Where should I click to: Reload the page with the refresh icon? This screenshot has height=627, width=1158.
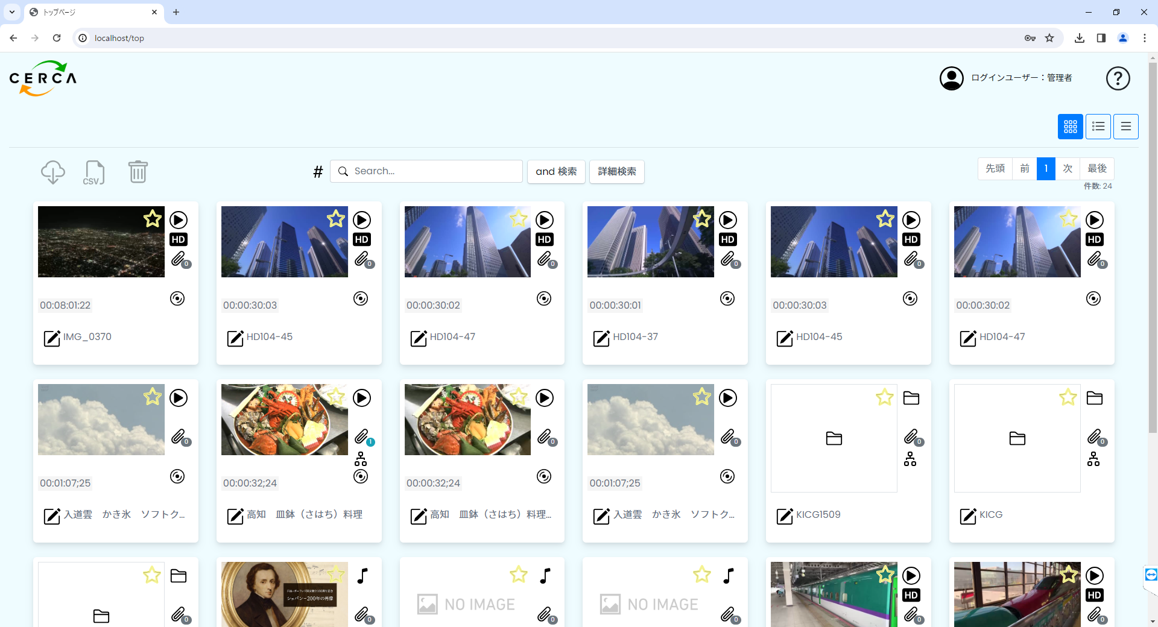point(56,38)
